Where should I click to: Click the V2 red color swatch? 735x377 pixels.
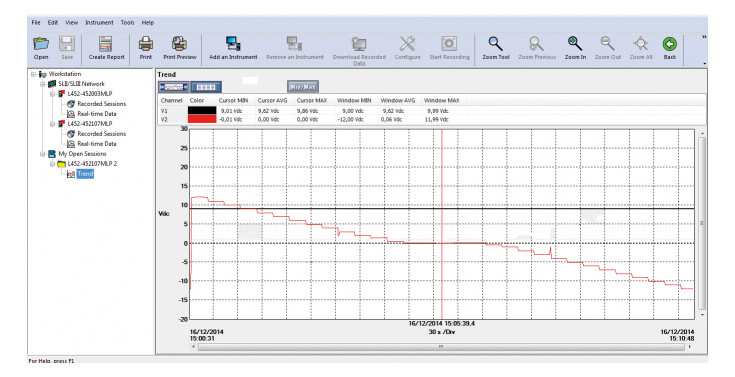tap(202, 119)
